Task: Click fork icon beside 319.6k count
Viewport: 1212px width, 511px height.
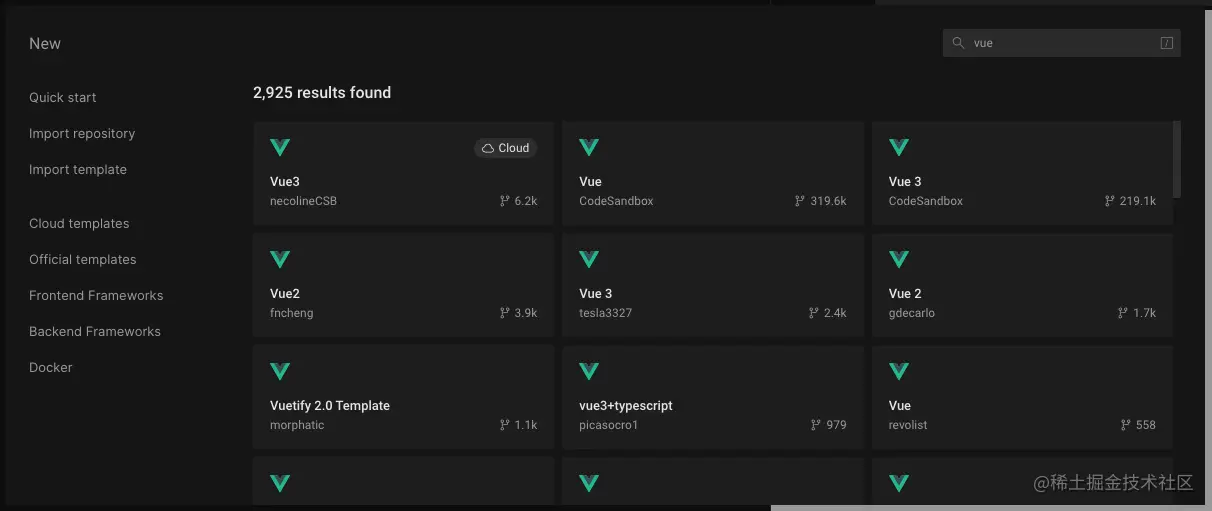Action: click(799, 201)
